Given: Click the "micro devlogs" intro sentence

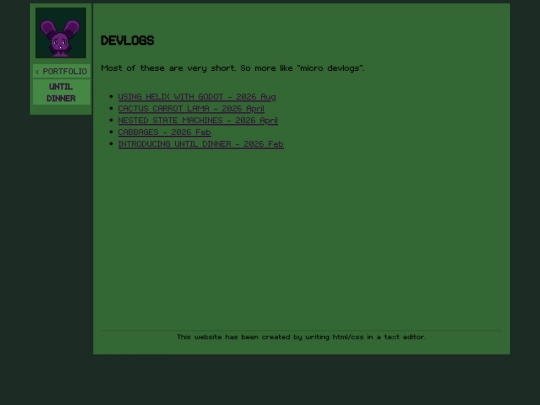Looking at the screenshot, I should pos(233,68).
